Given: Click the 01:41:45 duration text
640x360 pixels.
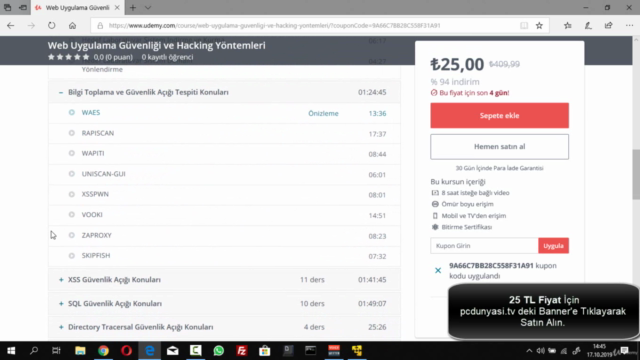Looking at the screenshot, I should tap(372, 280).
